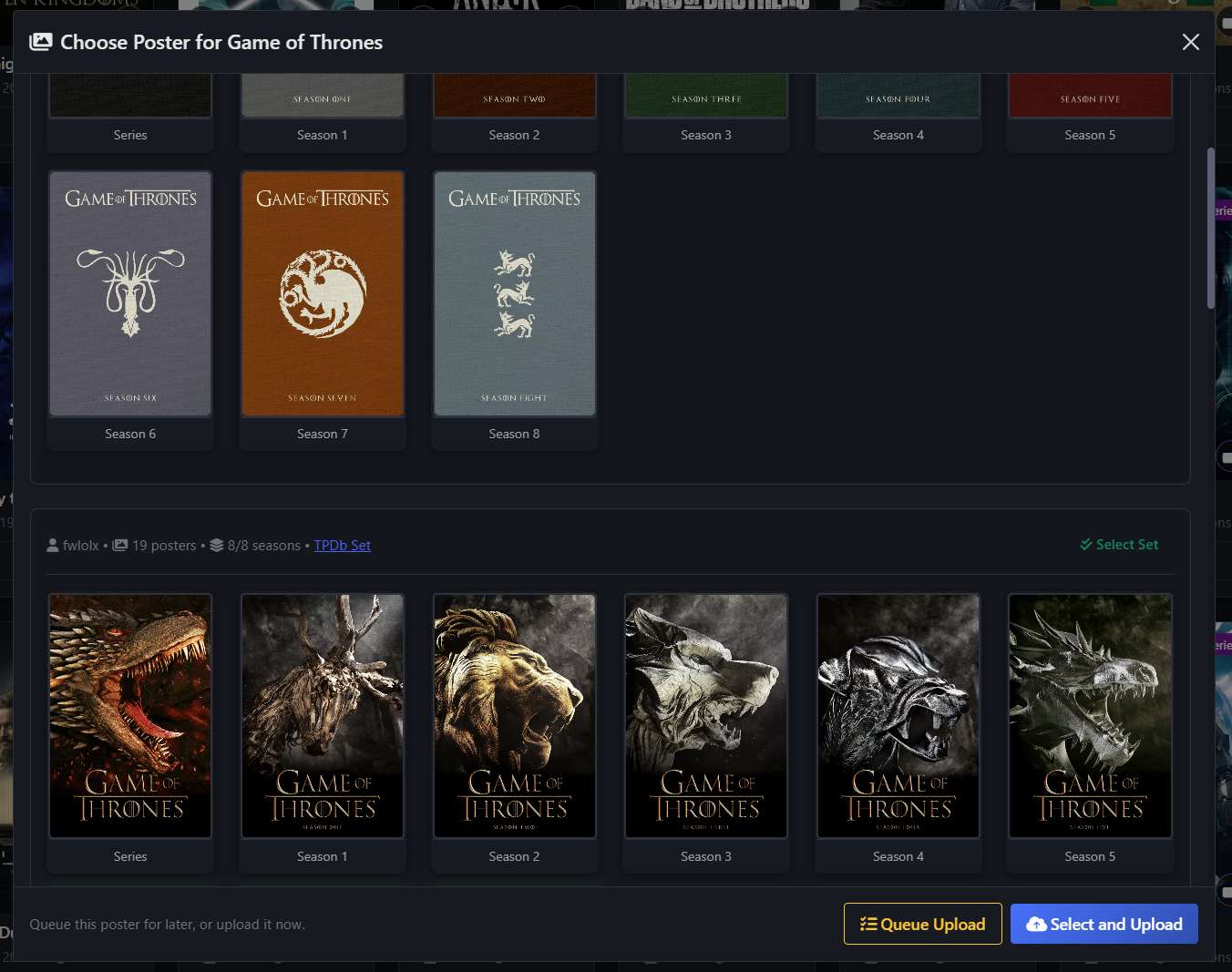
Task: Open the TPDb Set link
Action: [343, 546]
